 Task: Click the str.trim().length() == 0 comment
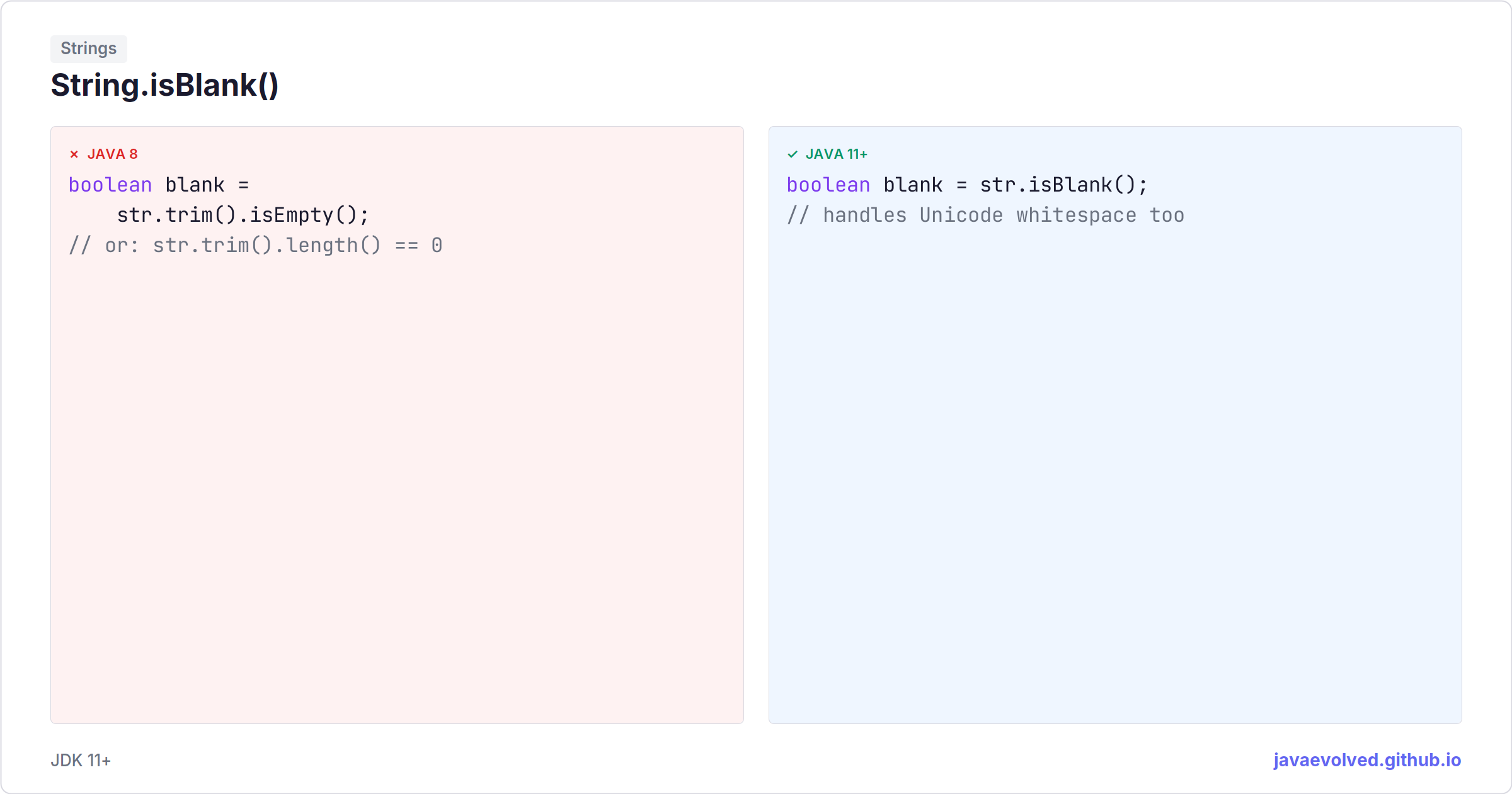coord(297,245)
